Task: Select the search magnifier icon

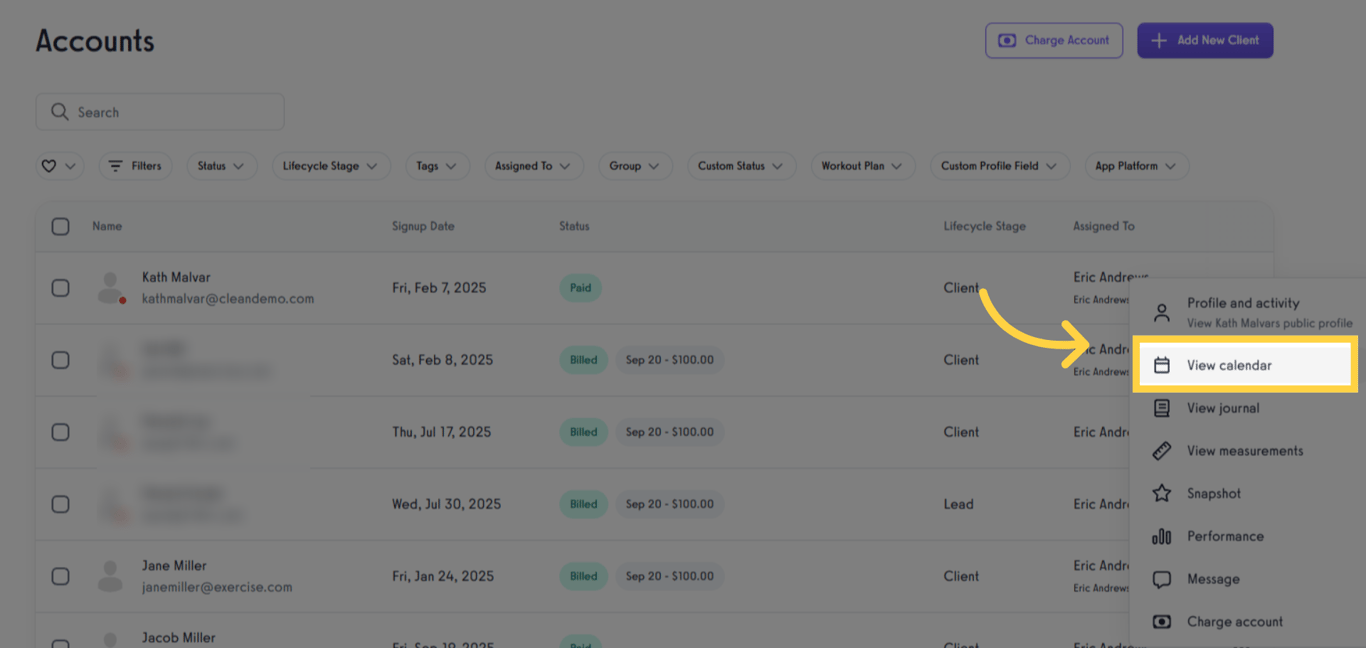Action: click(60, 111)
